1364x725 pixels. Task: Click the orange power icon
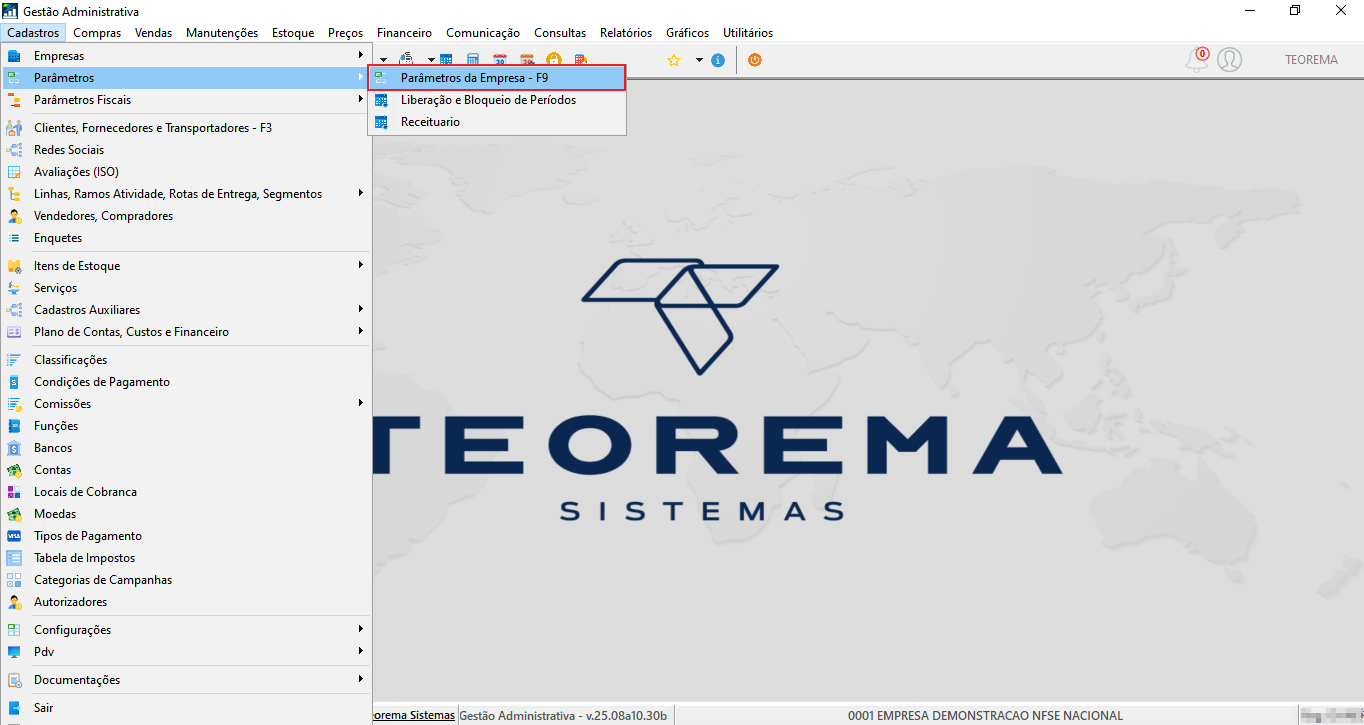tap(755, 60)
